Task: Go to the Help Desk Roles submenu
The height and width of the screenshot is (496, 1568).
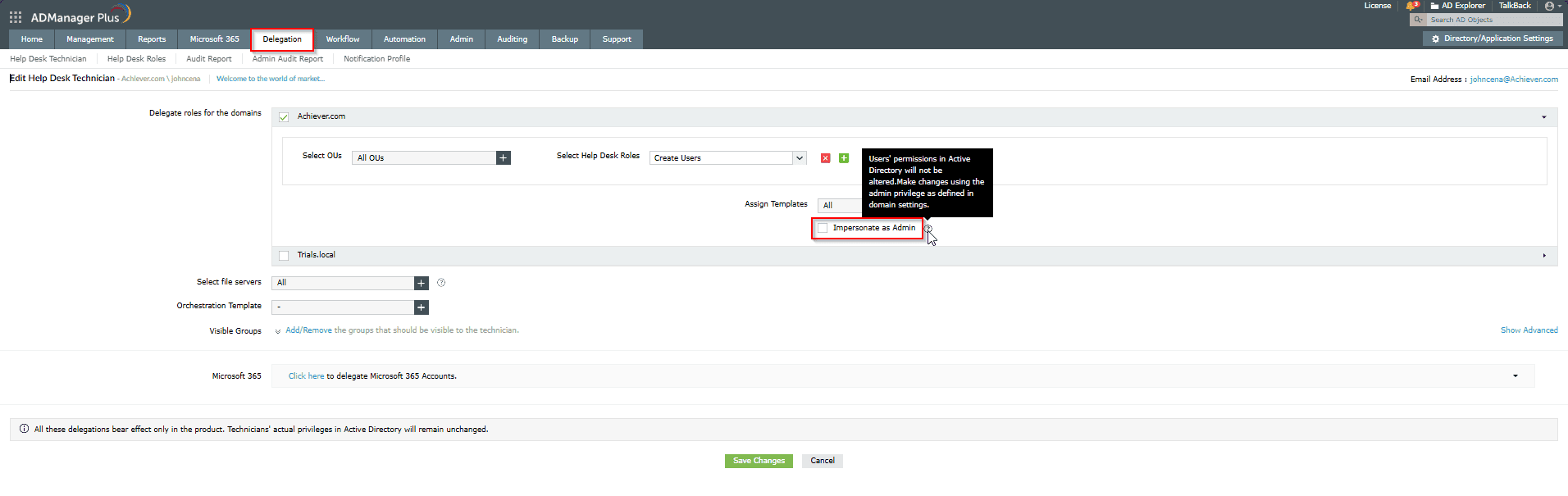Action: (x=136, y=59)
